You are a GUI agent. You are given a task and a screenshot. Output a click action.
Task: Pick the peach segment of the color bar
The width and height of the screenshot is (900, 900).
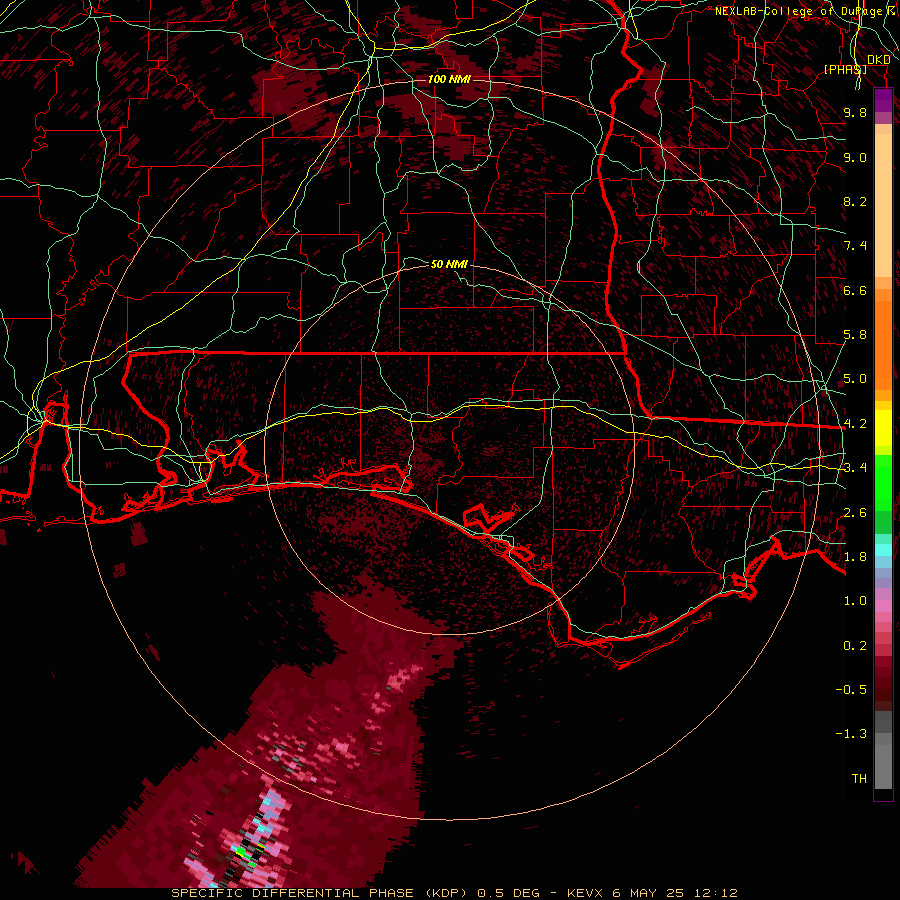(883, 201)
